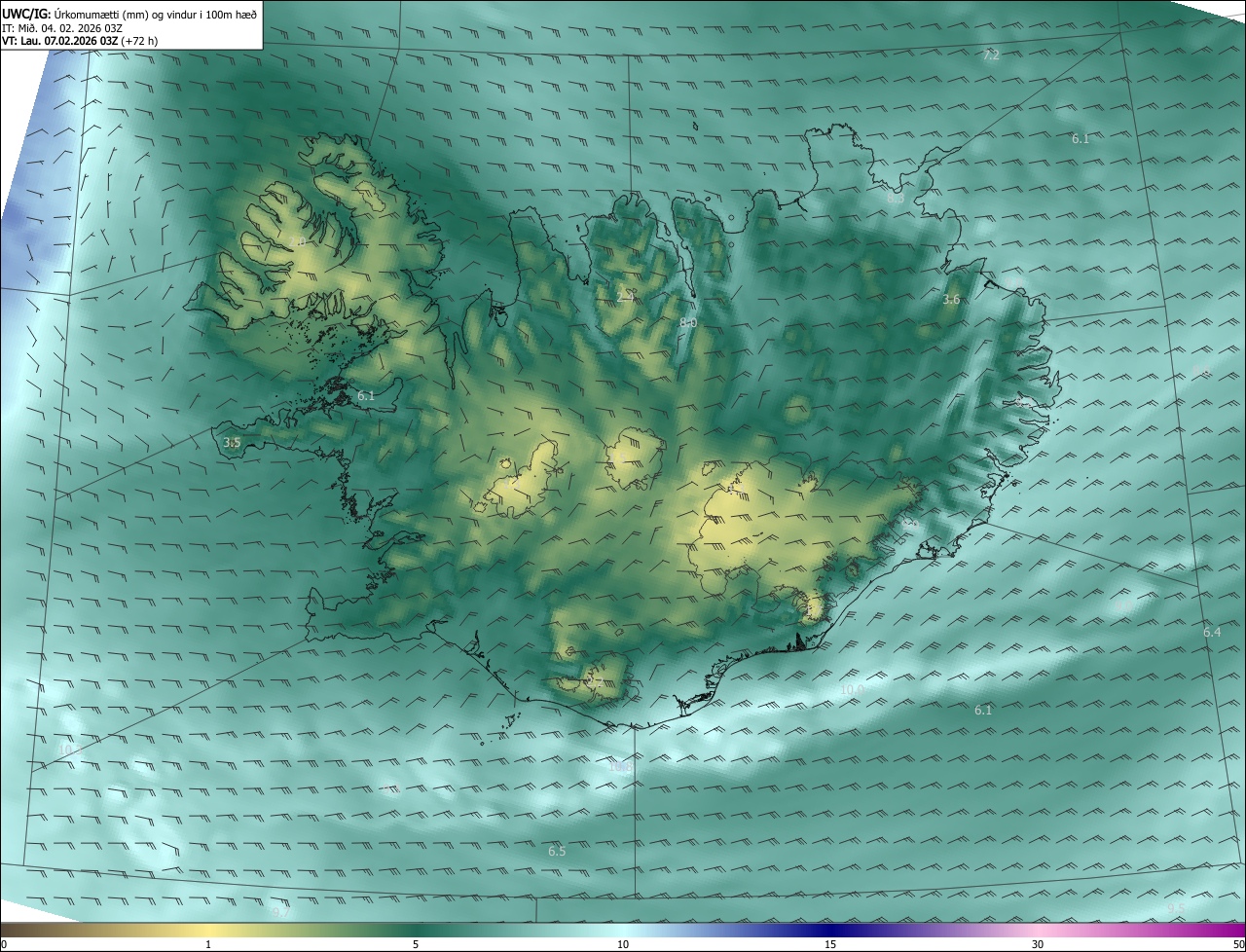The height and width of the screenshot is (952, 1246).
Task: Click the colorbar tick label 5
Action: 416,945
